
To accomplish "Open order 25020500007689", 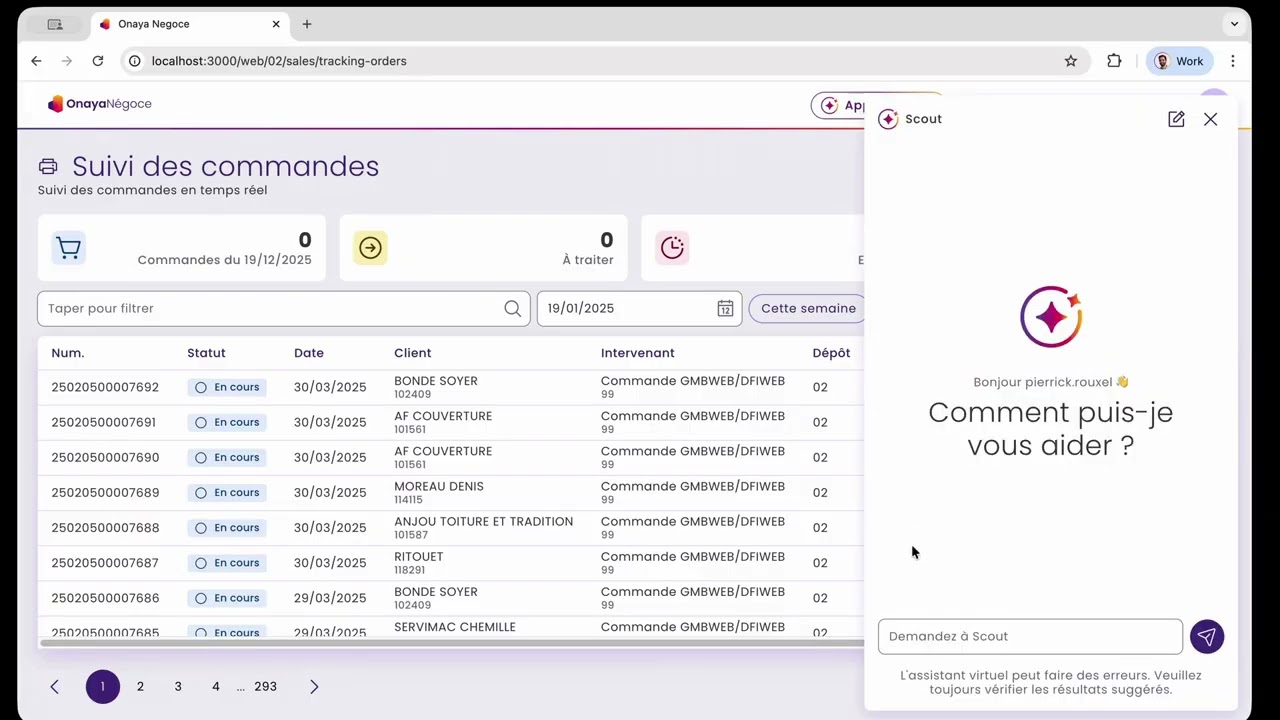I will pyautogui.click(x=105, y=493).
